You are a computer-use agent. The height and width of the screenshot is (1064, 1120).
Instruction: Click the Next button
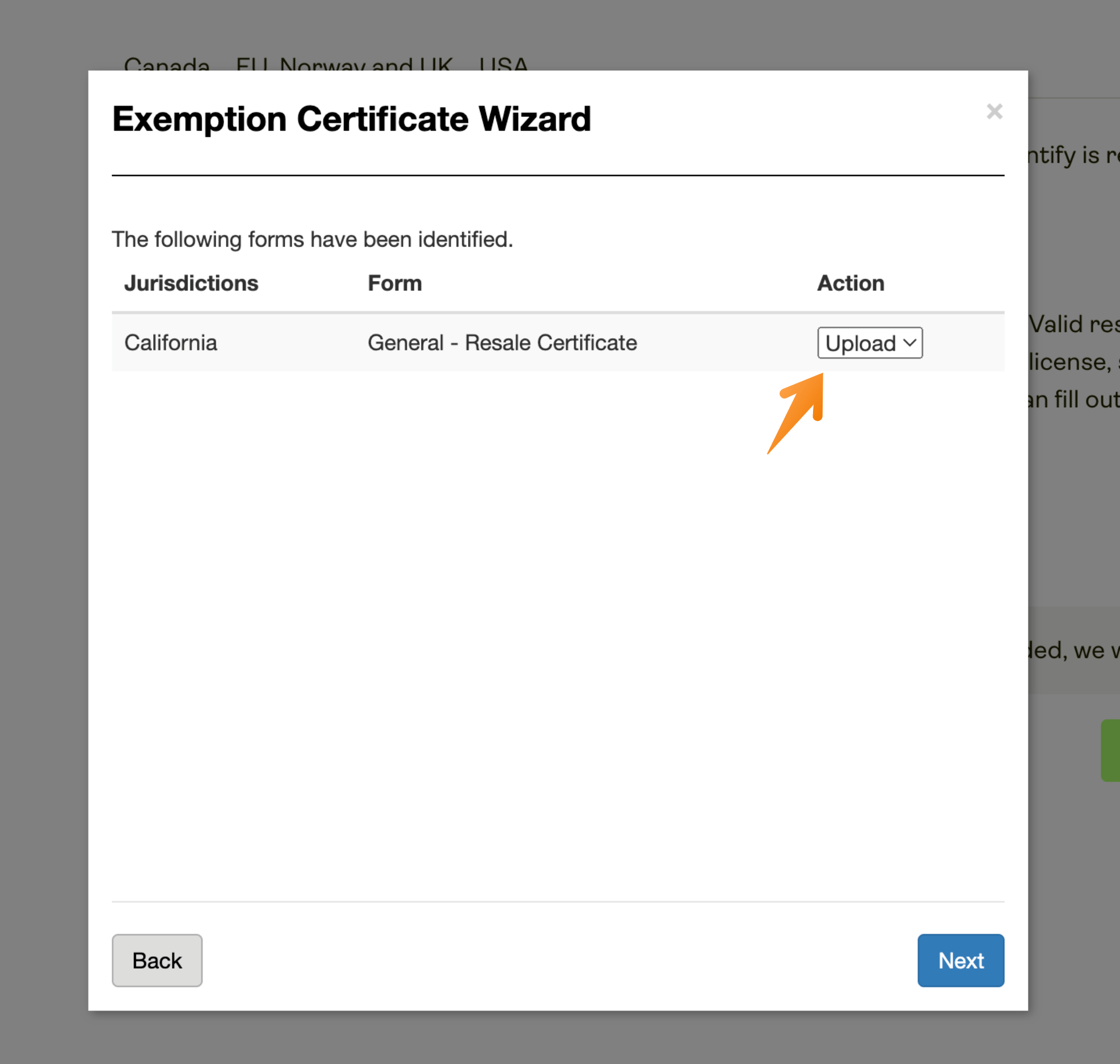click(x=960, y=960)
